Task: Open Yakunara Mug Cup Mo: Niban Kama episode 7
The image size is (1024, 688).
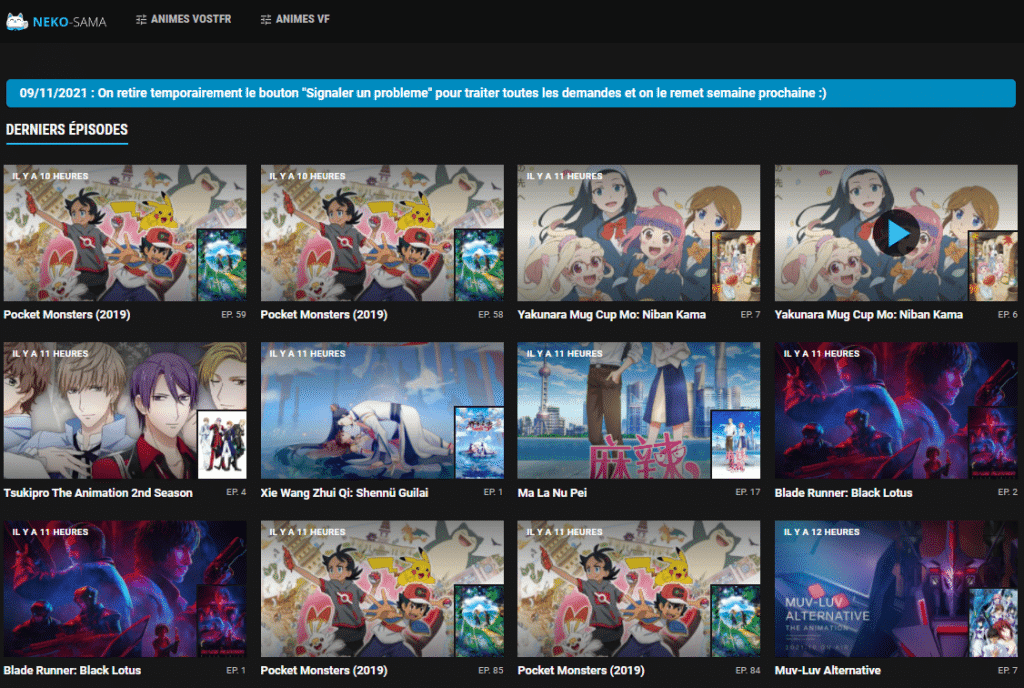Action: click(638, 233)
